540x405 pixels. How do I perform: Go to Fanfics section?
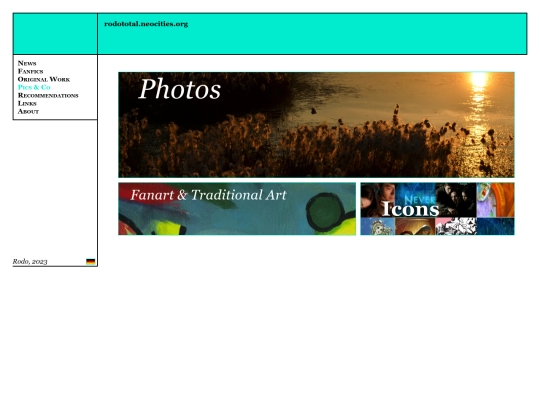pos(30,71)
